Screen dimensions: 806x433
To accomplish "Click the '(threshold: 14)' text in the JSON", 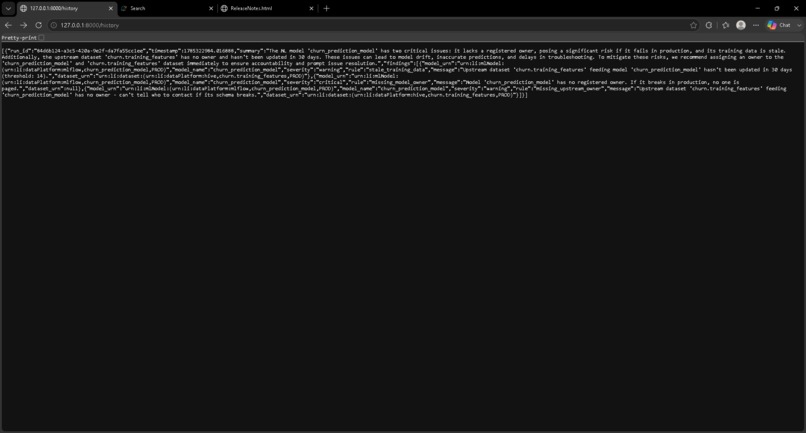I will point(26,76).
